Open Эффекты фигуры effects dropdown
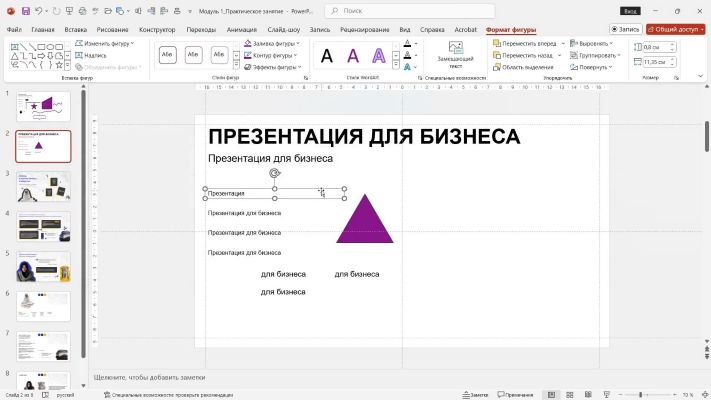Viewport: 711px width, 400px height. point(273,67)
